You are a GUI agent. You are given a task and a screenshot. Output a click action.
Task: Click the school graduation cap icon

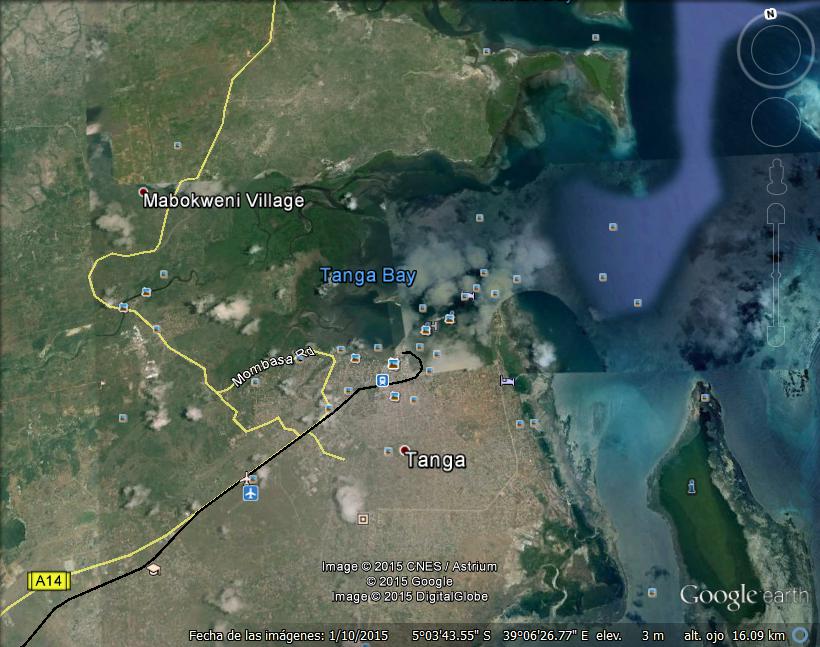pyautogui.click(x=153, y=569)
